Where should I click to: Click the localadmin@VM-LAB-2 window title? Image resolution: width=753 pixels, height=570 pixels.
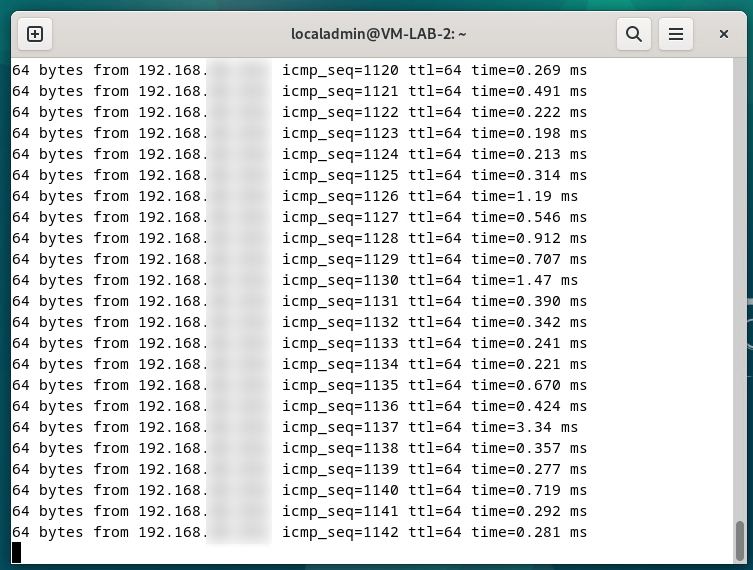pyautogui.click(x=378, y=34)
